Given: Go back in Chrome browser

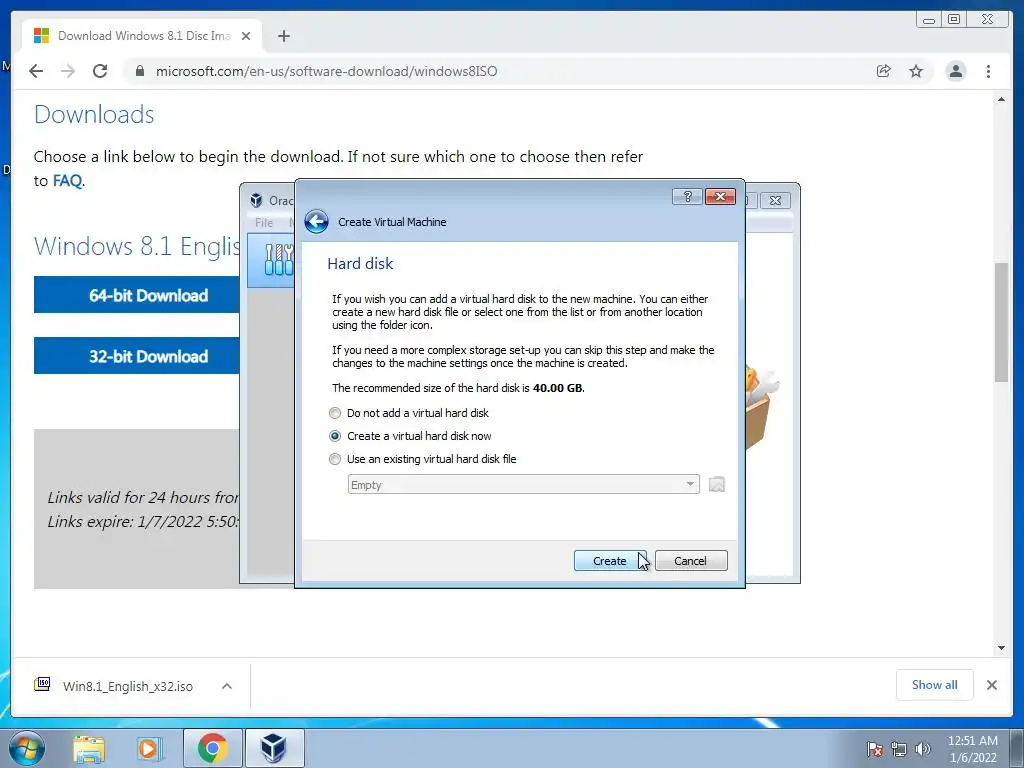Looking at the screenshot, I should click(36, 71).
